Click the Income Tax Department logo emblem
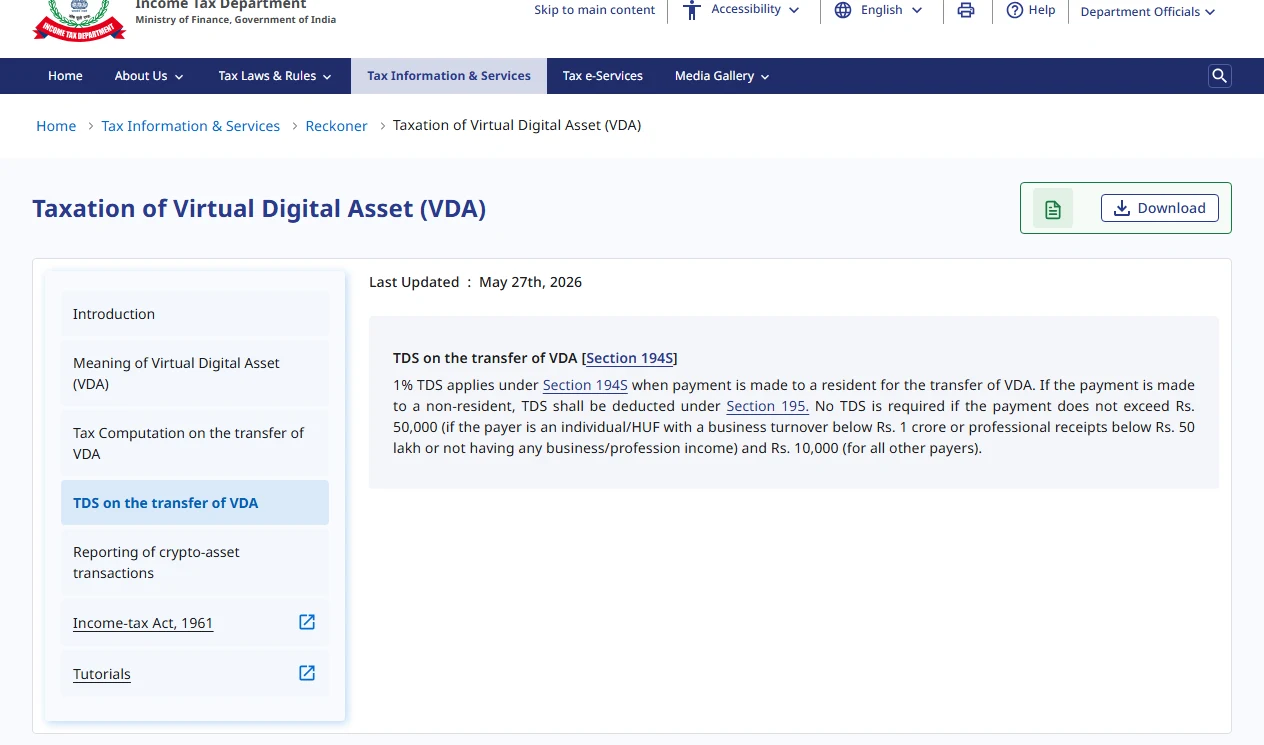The height and width of the screenshot is (745, 1264). click(79, 20)
